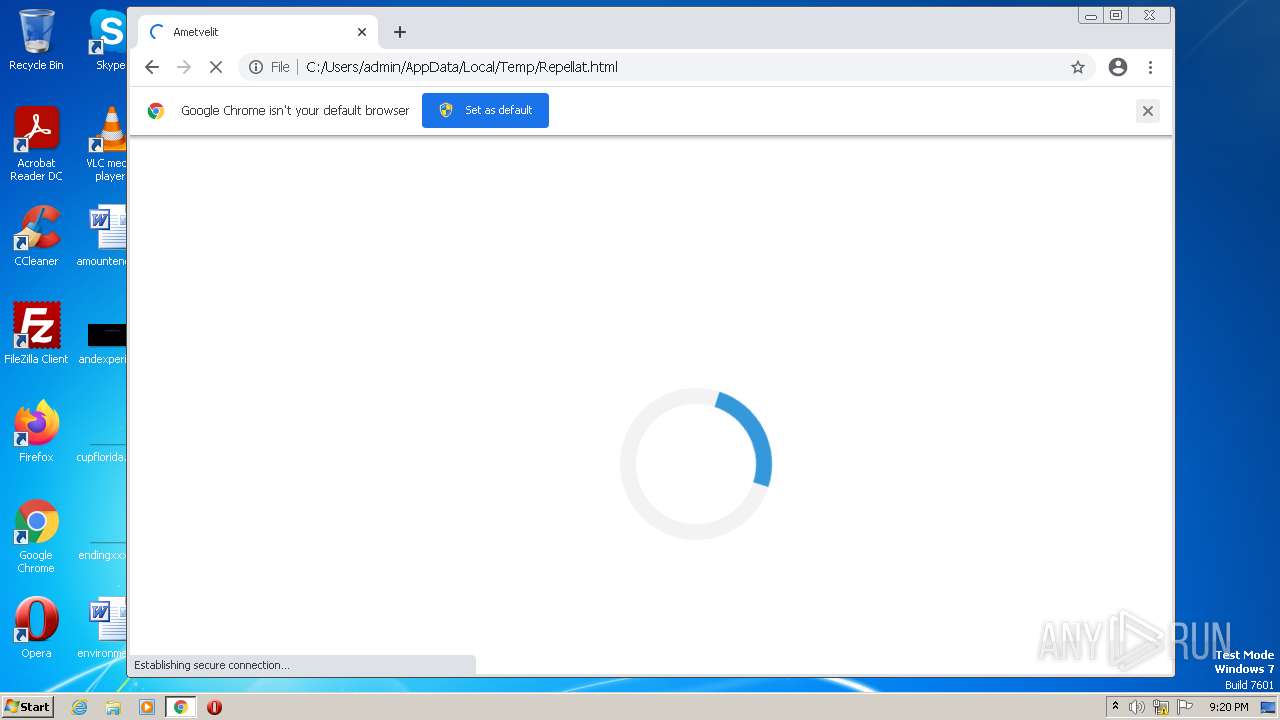Stop loading the page

point(216,67)
